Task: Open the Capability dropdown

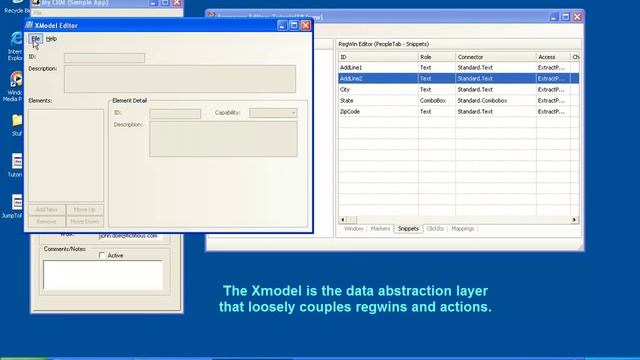Action: tap(273, 113)
